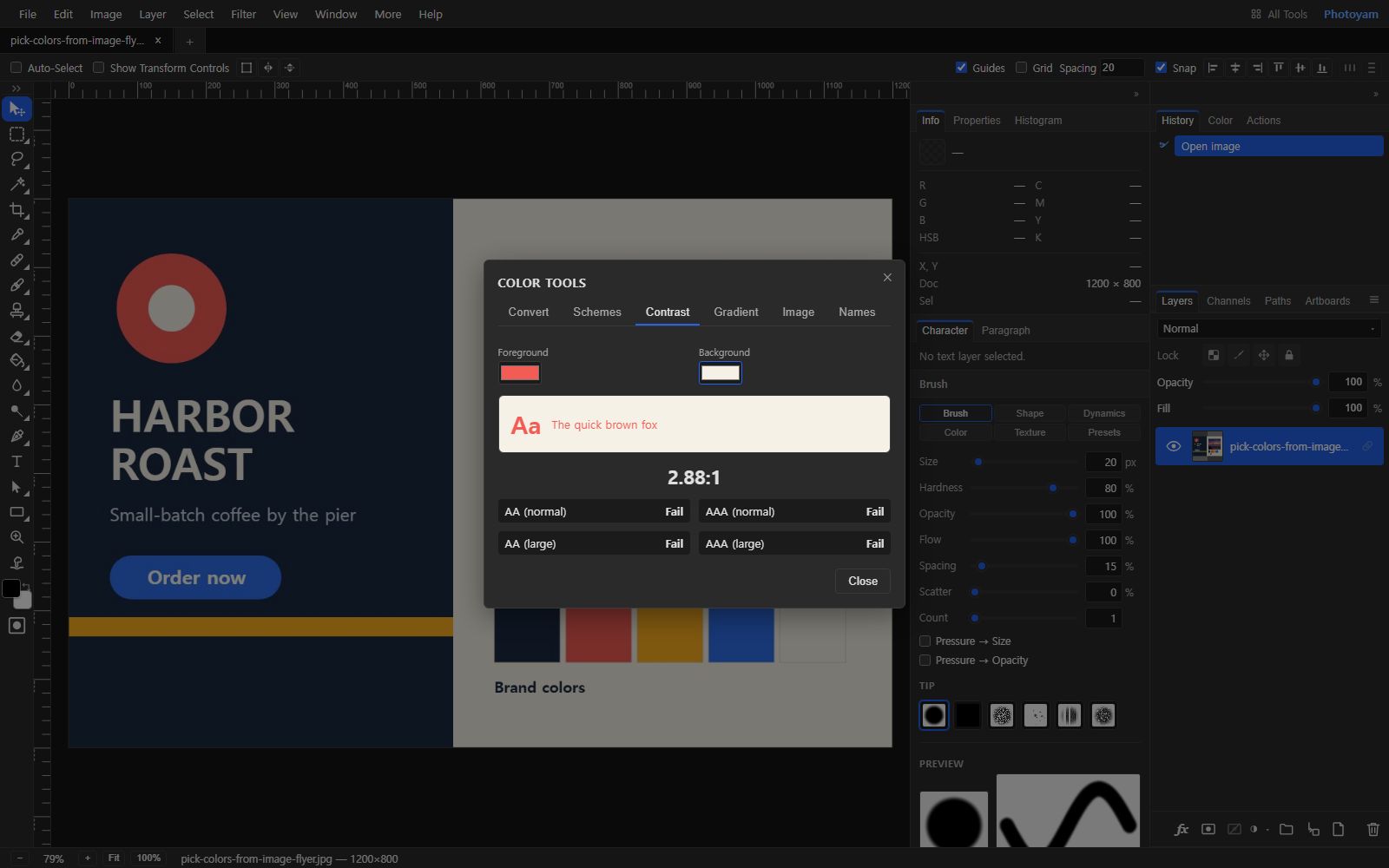Uncheck the Guides checkbox
1389x868 pixels.
[x=961, y=68]
